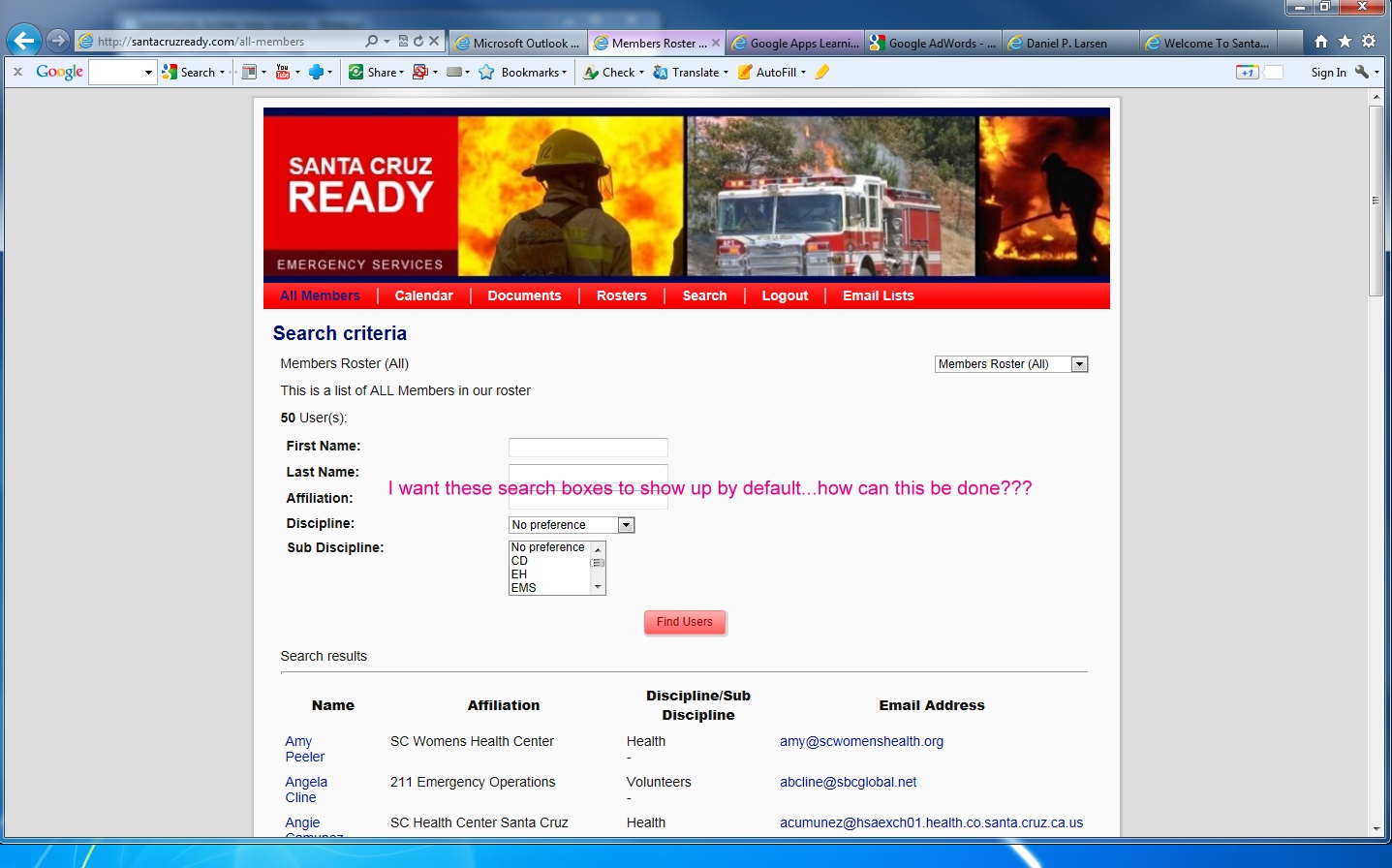Open the browser Tools gear icon
Screen dimensions: 1392x868
[1369, 41]
